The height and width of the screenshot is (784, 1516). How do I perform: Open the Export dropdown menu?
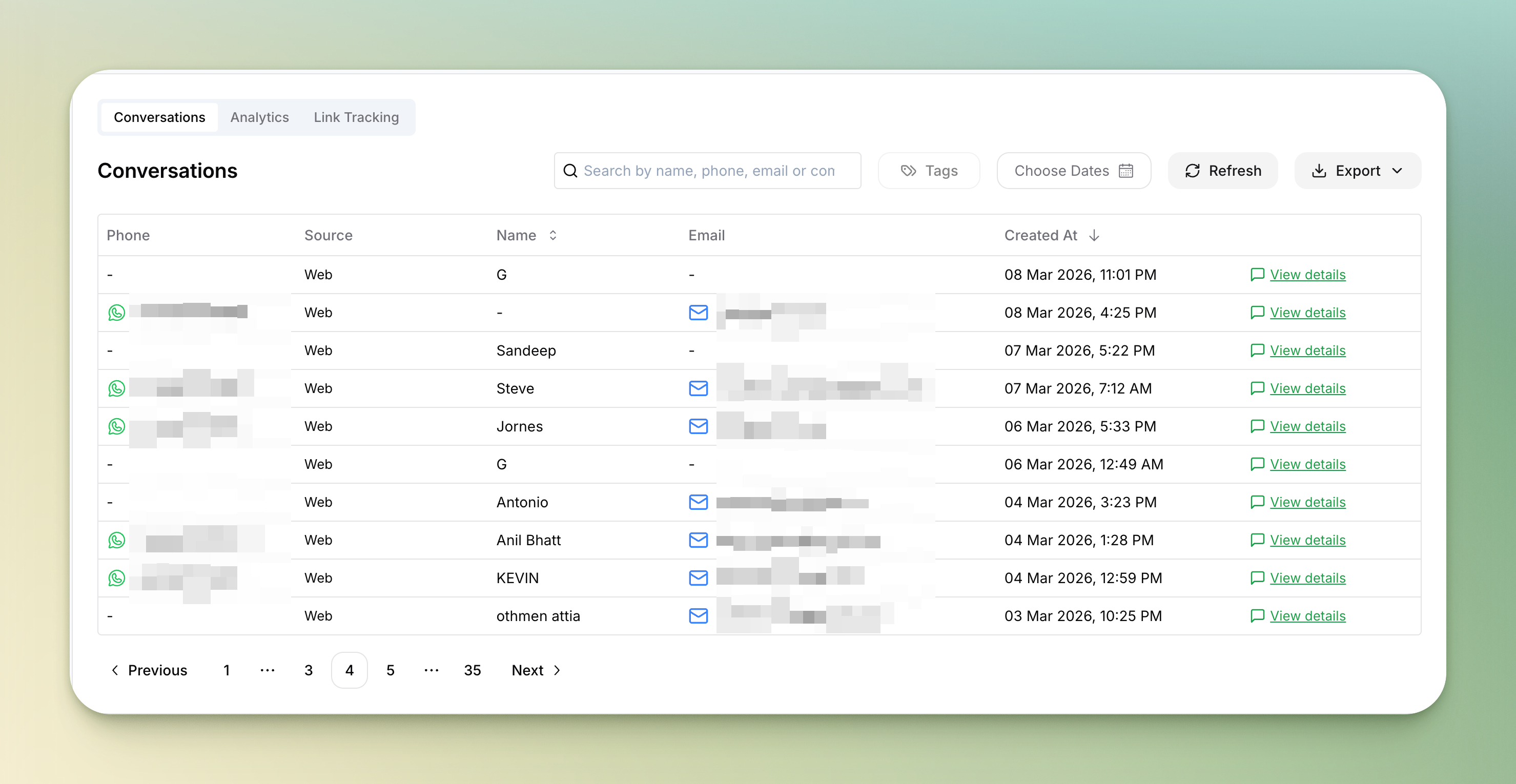pyautogui.click(x=1357, y=171)
